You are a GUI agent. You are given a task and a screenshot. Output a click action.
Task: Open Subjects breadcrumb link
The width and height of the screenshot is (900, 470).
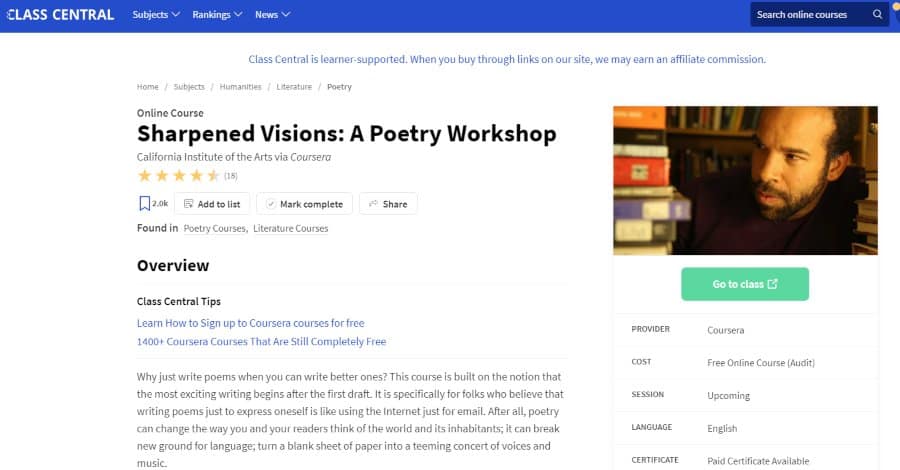189,87
